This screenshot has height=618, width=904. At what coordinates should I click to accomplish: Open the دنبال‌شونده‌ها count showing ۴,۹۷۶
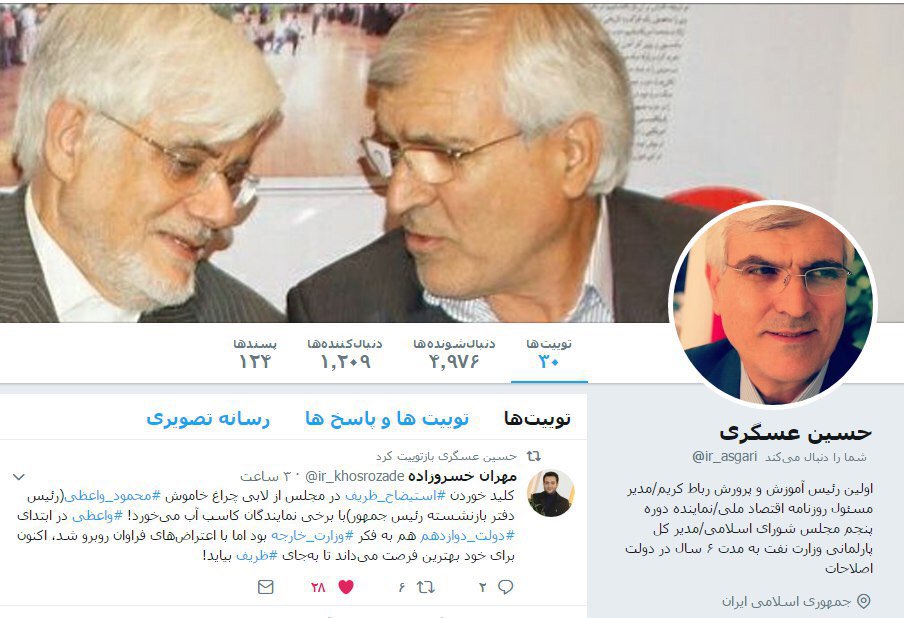454,353
